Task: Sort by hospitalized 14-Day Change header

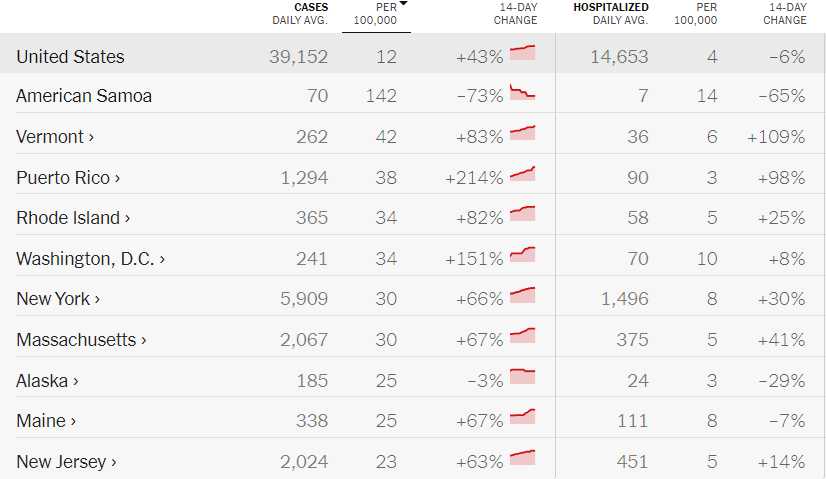Action: click(x=784, y=14)
